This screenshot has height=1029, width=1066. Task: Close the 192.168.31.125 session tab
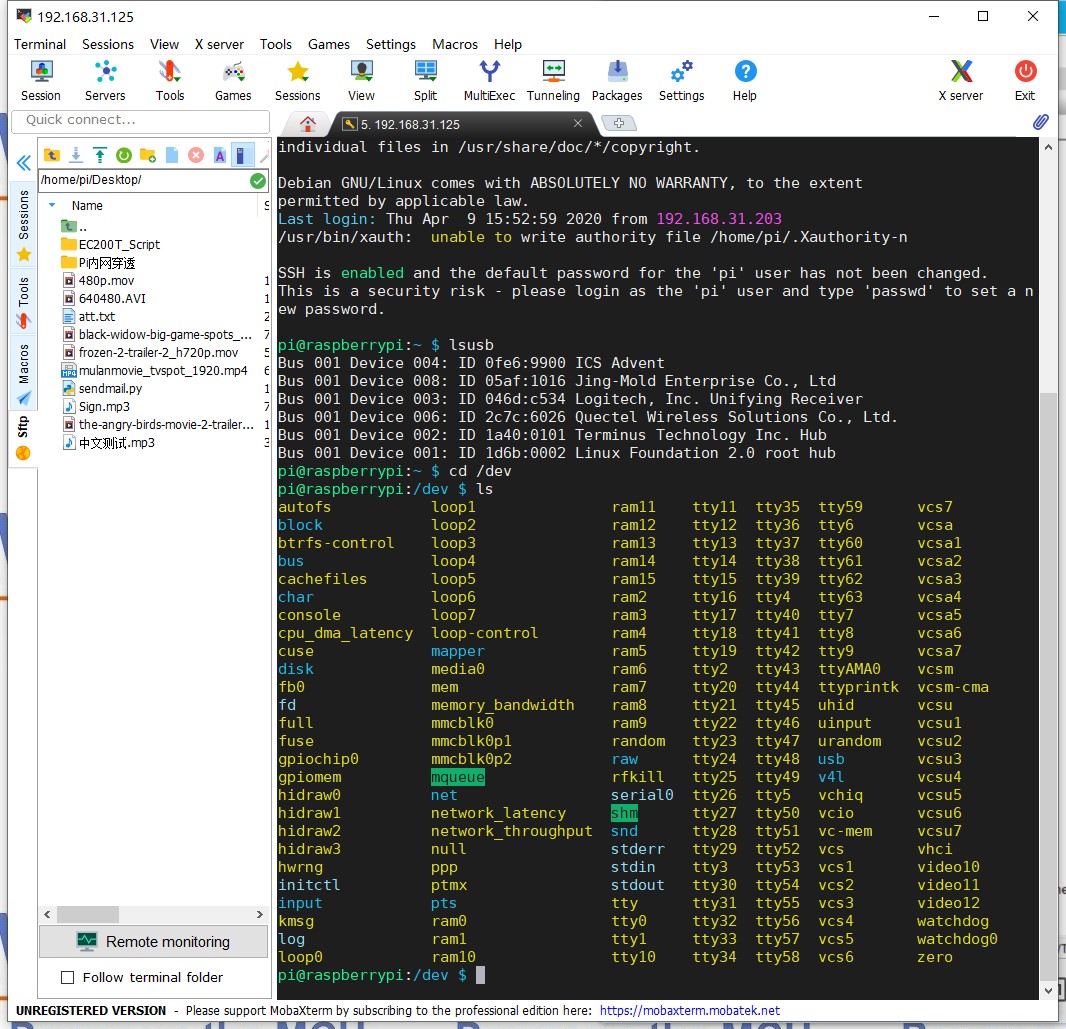point(578,123)
